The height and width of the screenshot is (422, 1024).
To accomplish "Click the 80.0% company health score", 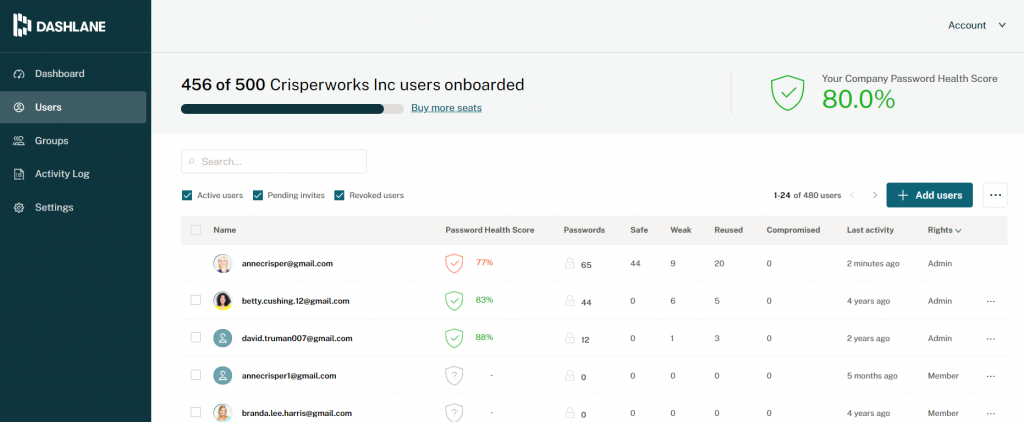I will point(858,99).
